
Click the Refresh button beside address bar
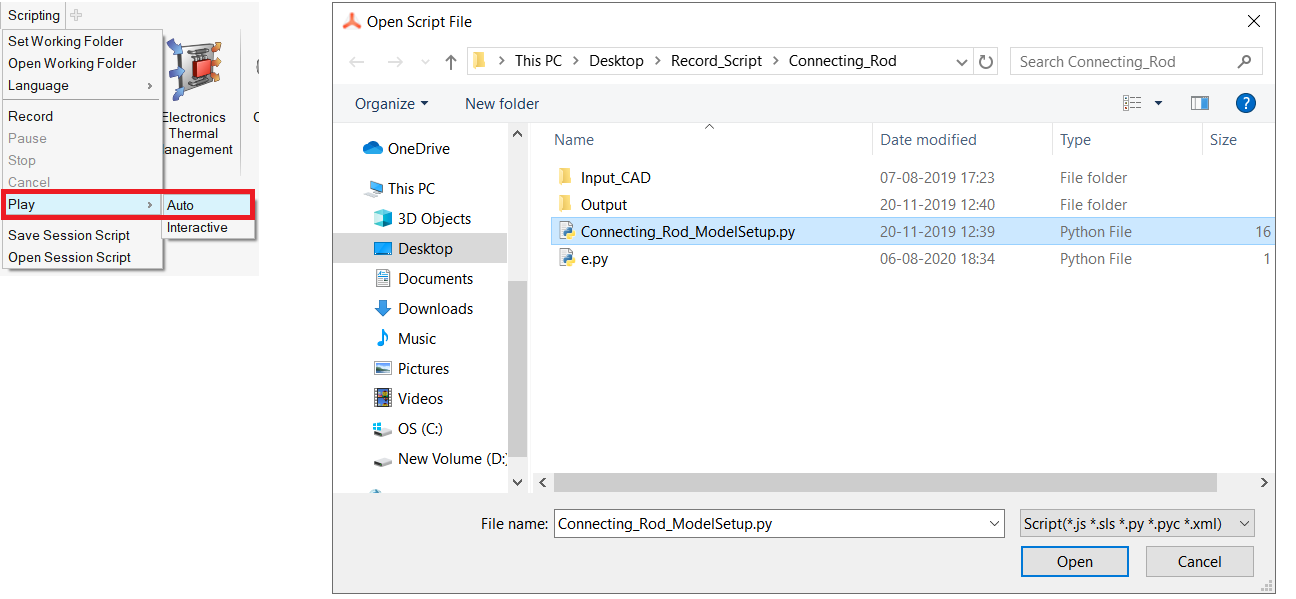point(986,62)
